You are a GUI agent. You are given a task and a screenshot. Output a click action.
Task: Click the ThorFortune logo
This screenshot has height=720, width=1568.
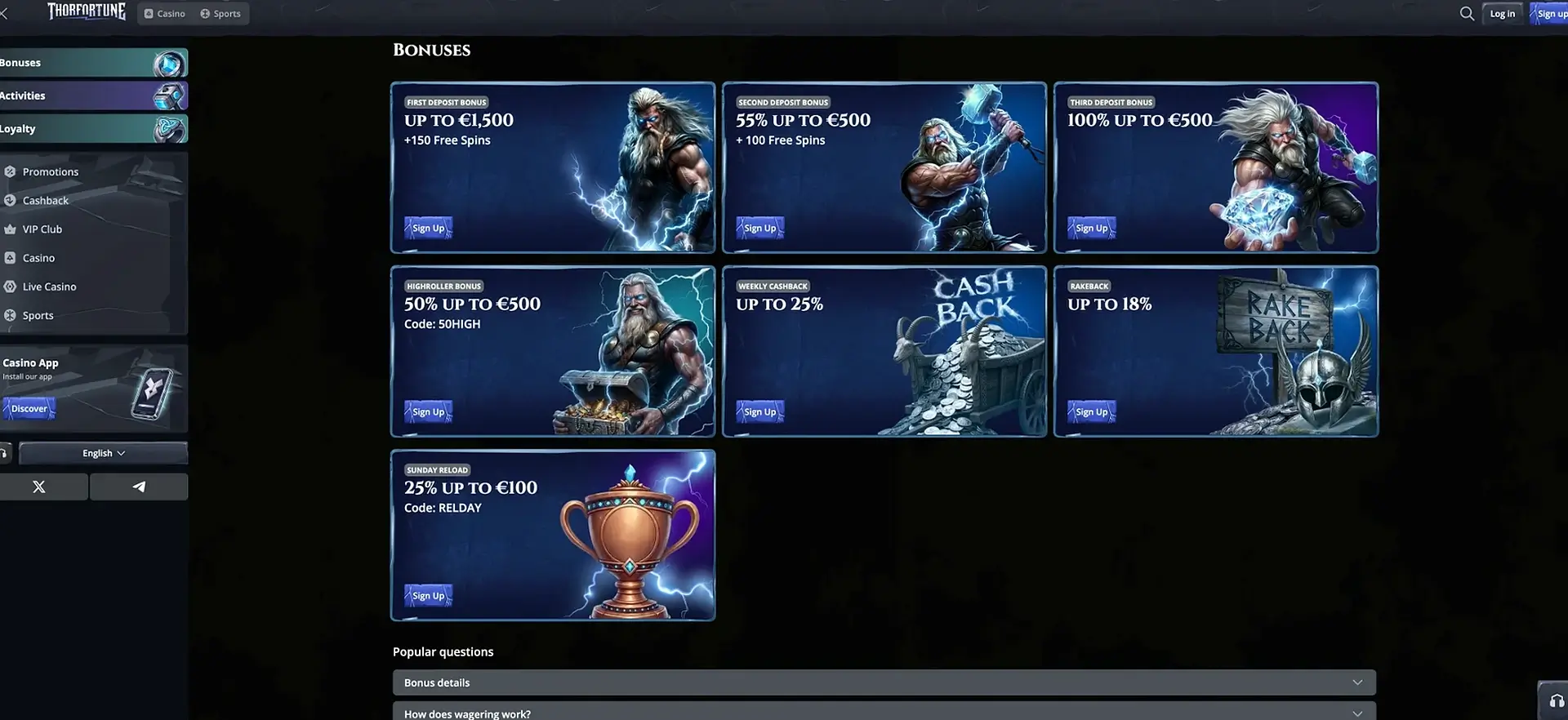87,11
